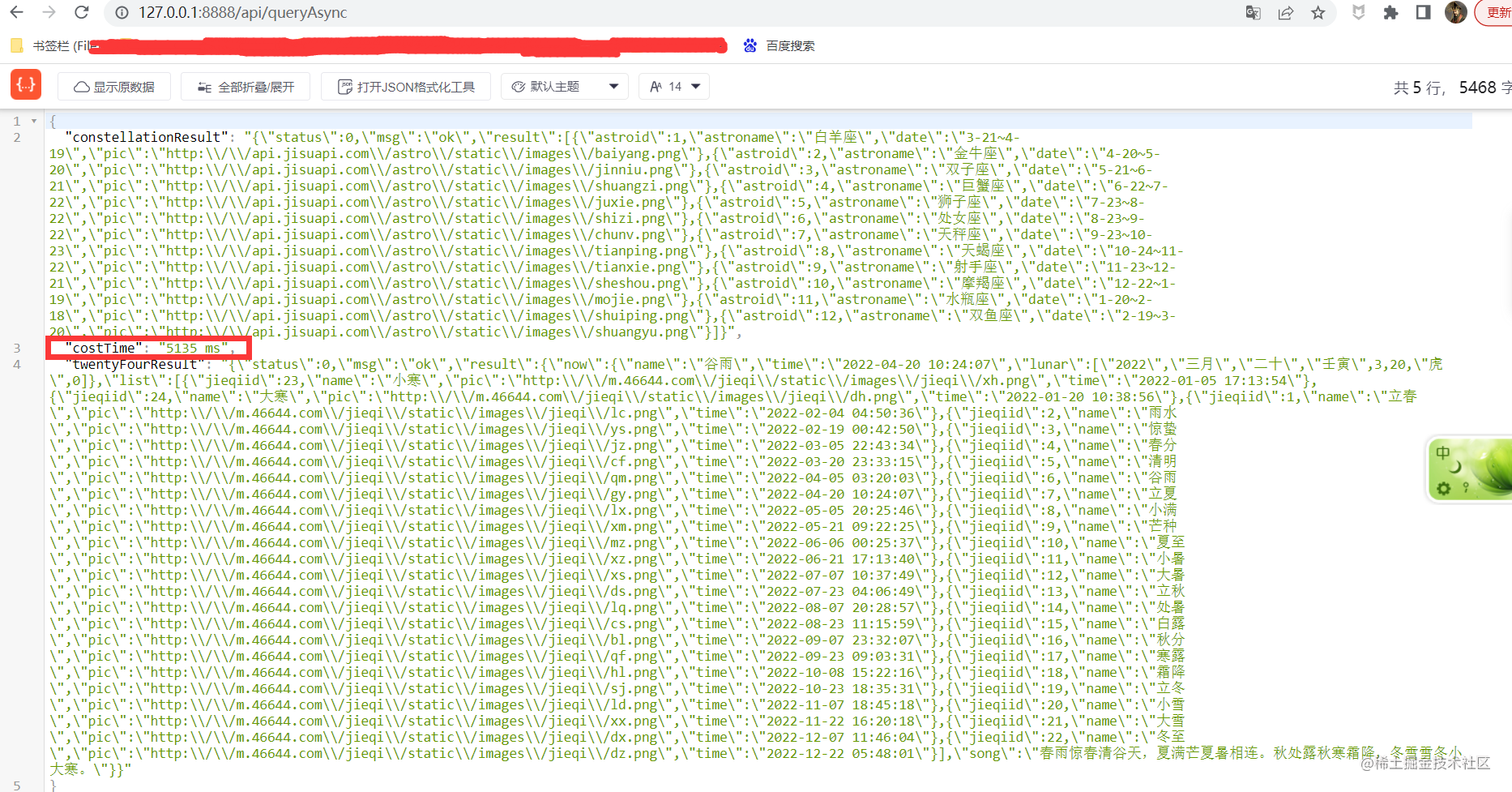Toggle 显示原数据 to show raw data
The image size is (1512, 792).
(x=114, y=87)
